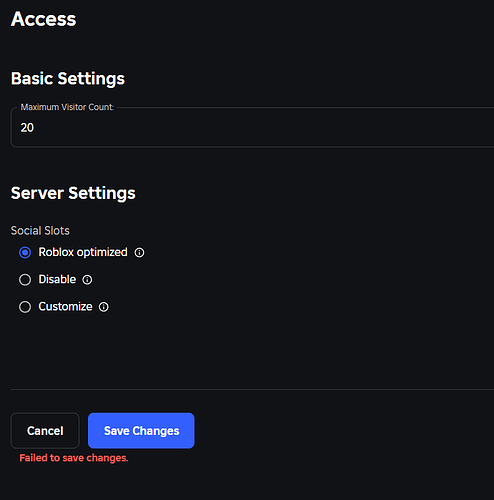Choose the Disable social slots radio button
This screenshot has width=494, height=500.
[25, 280]
